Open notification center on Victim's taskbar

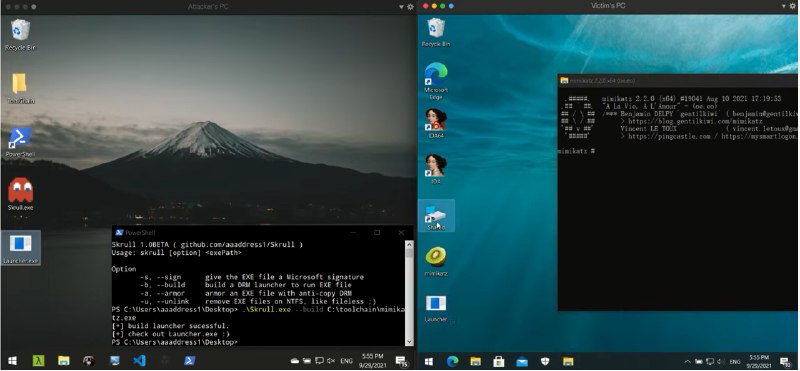[786, 361]
